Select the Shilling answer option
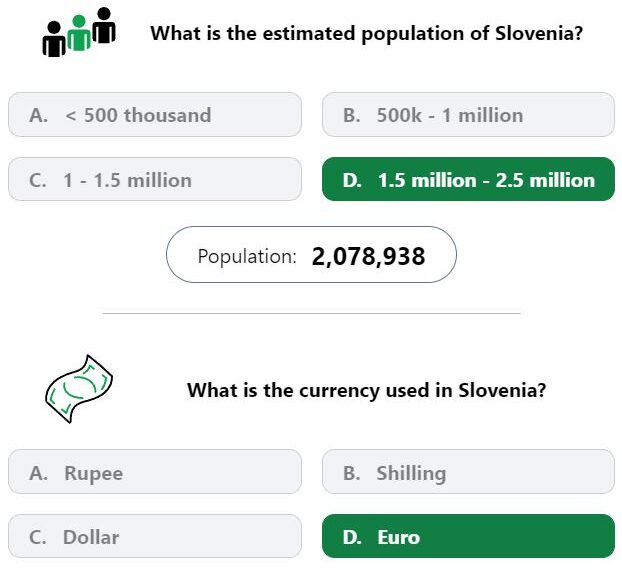 point(468,472)
